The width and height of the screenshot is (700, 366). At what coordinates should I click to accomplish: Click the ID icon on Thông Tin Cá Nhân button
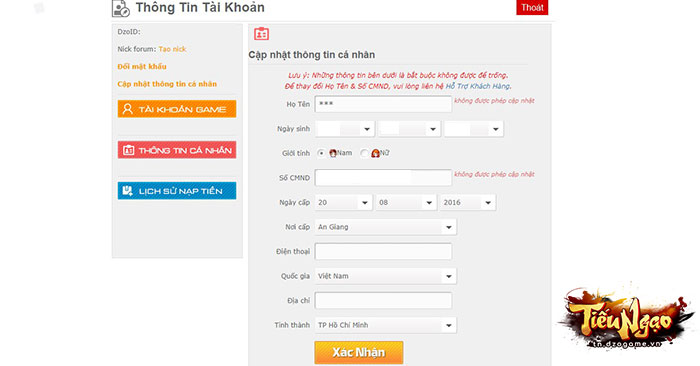(x=128, y=150)
